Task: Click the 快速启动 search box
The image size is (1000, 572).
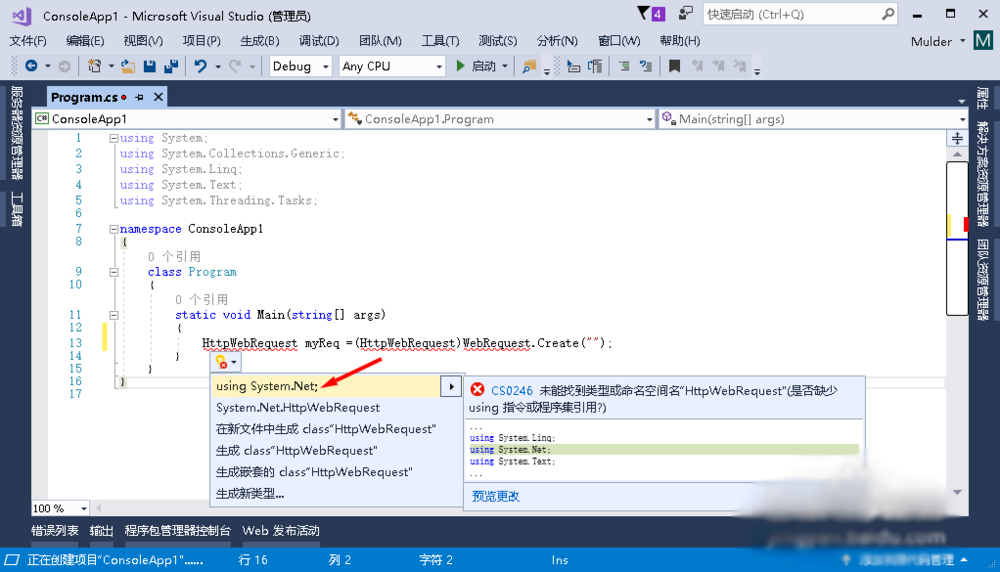Action: pyautogui.click(x=788, y=14)
